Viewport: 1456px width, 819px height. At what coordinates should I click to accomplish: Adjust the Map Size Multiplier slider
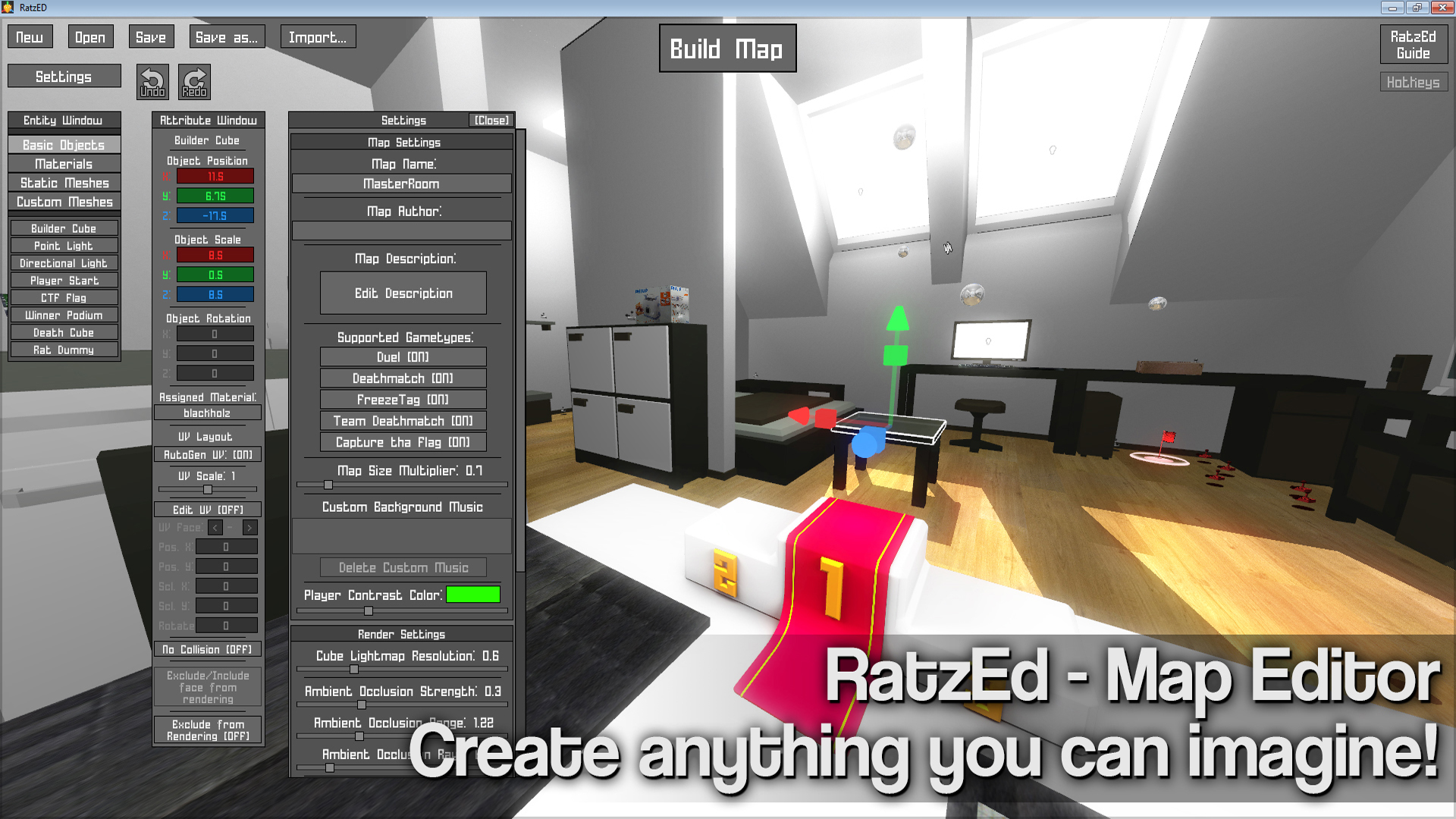pos(325,486)
